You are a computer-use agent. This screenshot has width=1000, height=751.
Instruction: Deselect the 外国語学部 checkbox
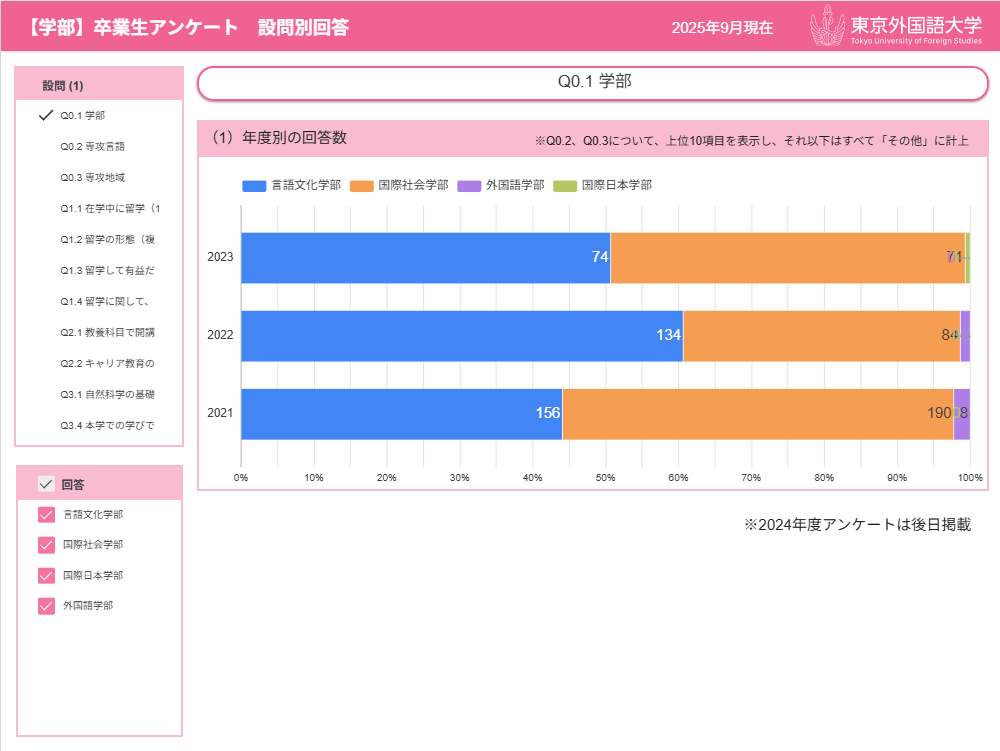coord(46,606)
